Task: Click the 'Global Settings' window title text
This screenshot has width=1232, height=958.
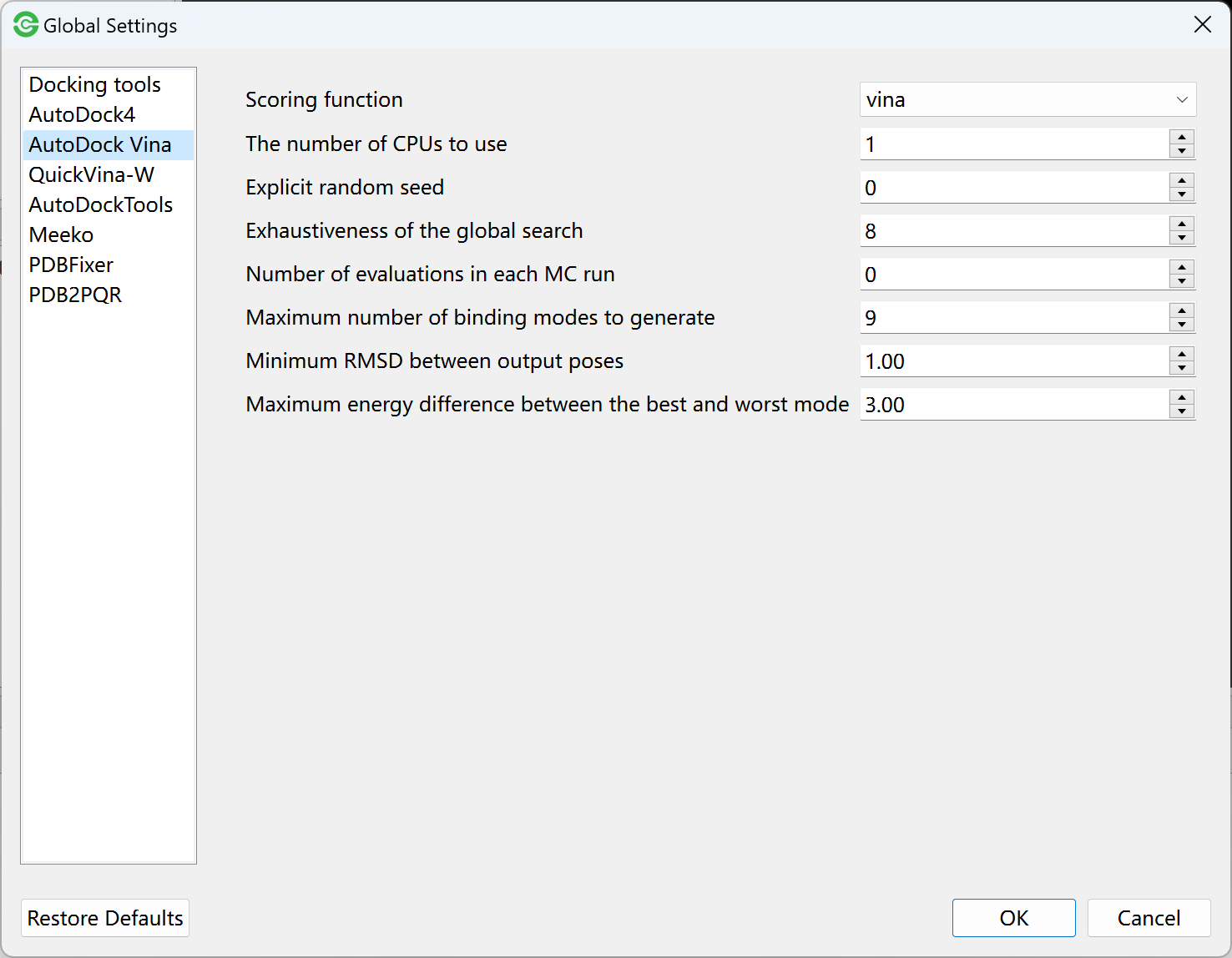Action: click(110, 26)
